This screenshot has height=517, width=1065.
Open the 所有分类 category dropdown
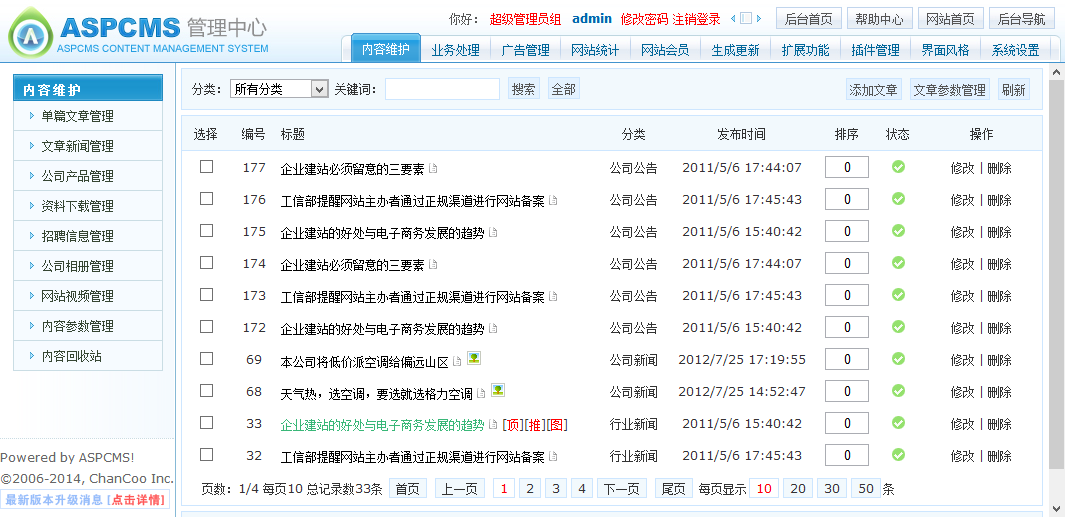tap(279, 89)
